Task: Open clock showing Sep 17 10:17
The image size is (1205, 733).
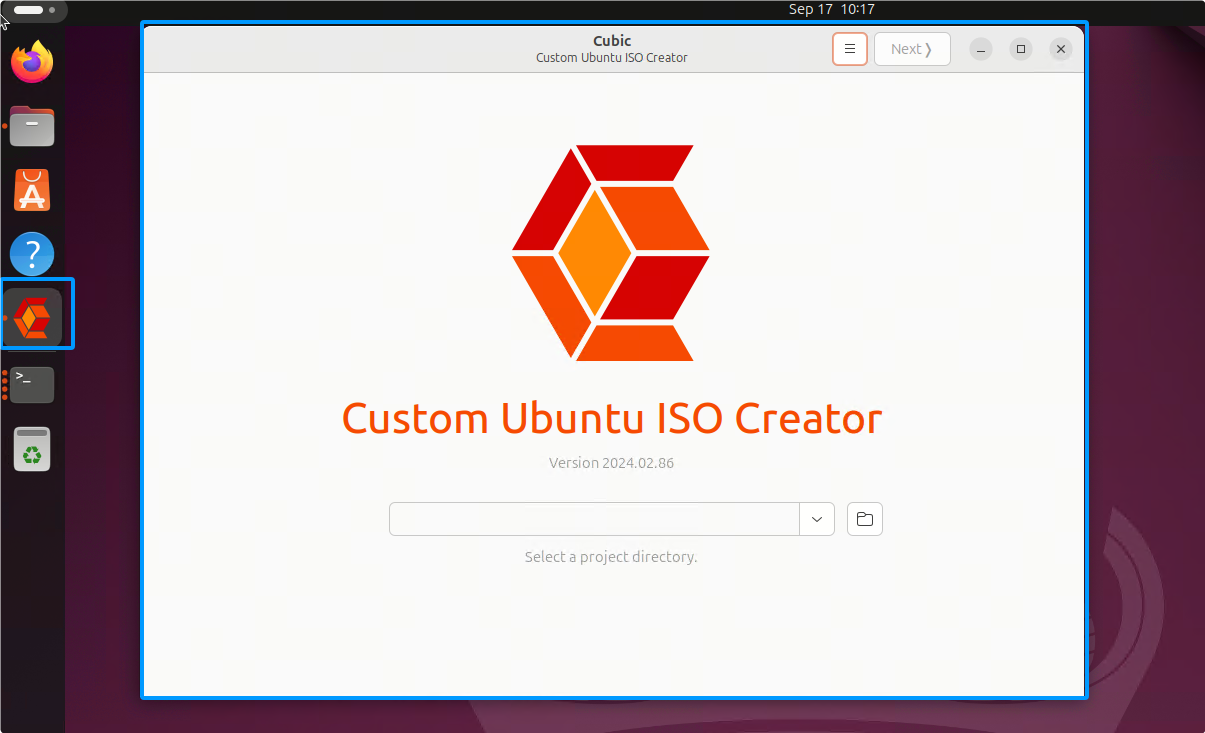Action: (832, 9)
